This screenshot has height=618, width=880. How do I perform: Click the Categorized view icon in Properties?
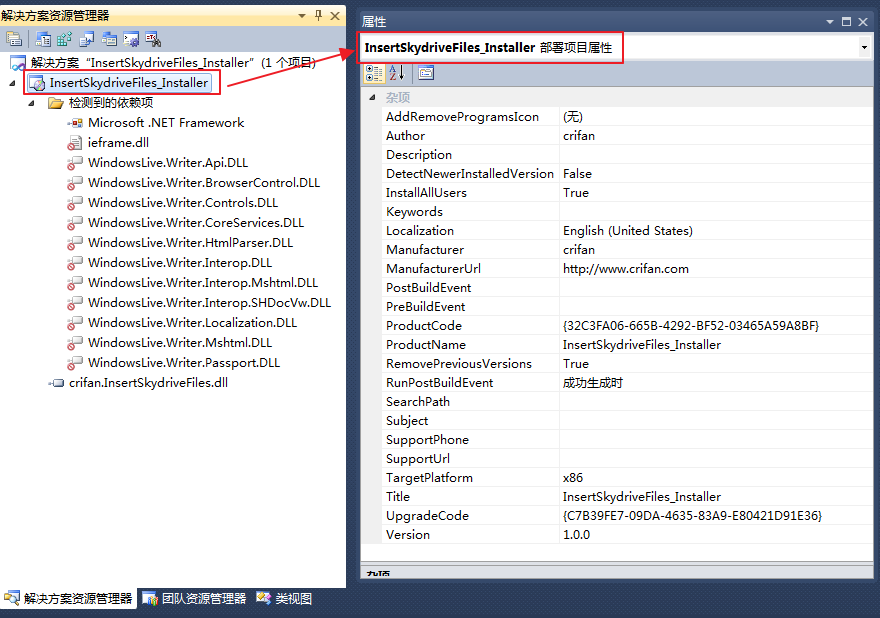click(x=374, y=73)
